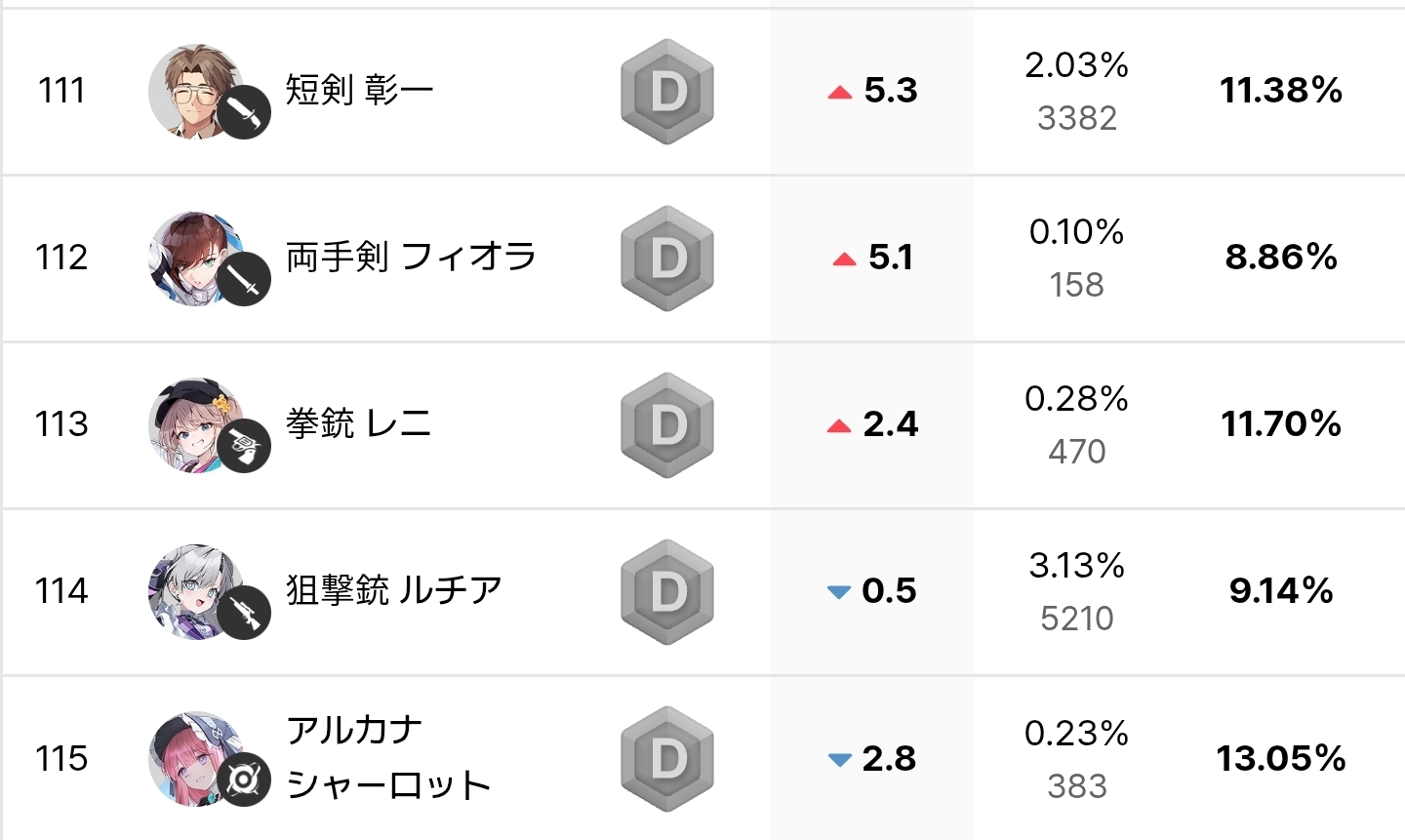Click the D tier badge in row 111
Screen dimensions: 1405x840
[667, 92]
